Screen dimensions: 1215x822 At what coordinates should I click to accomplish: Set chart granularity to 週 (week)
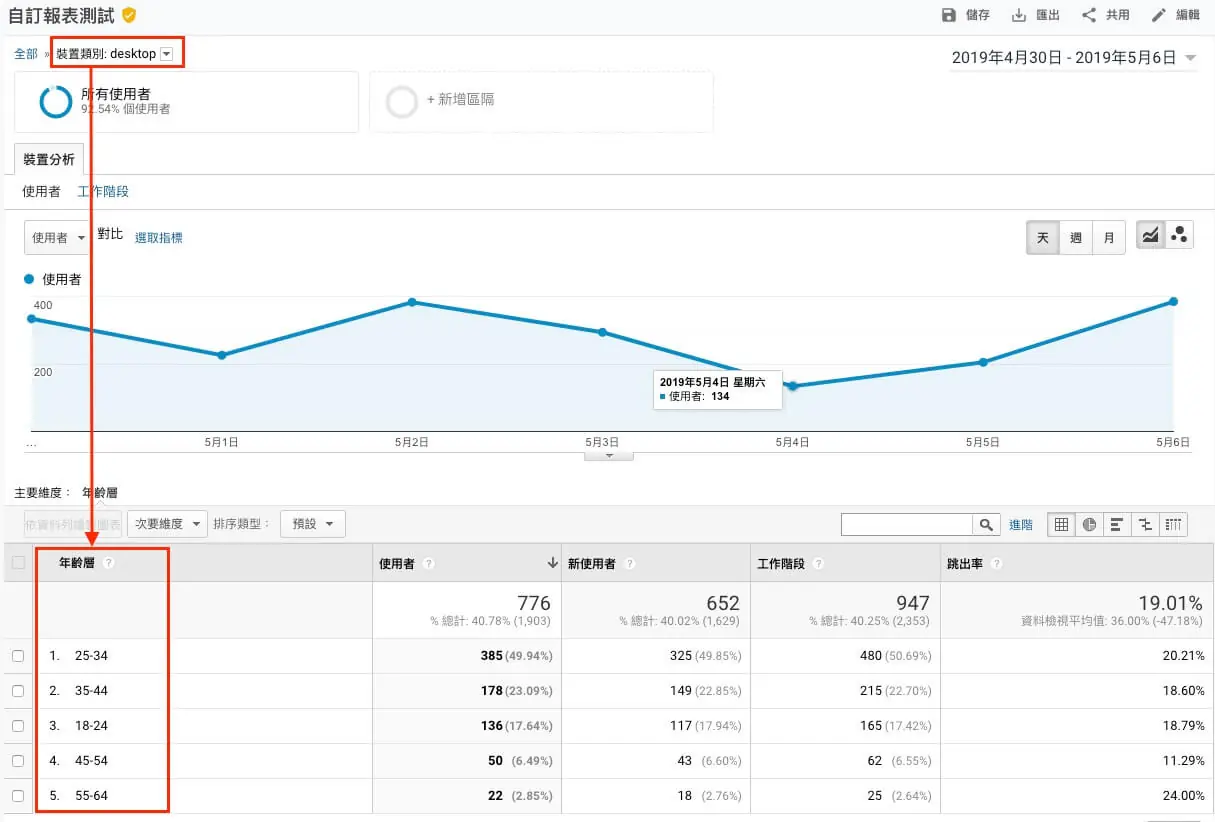click(x=1076, y=237)
